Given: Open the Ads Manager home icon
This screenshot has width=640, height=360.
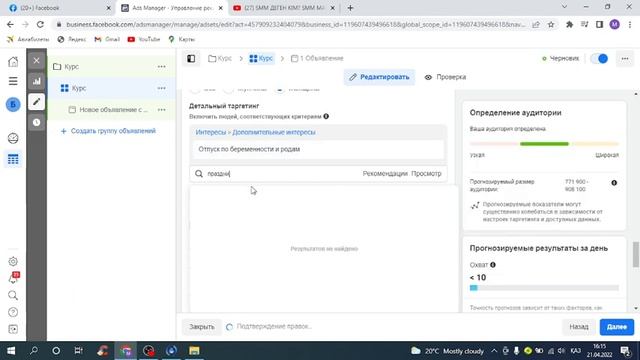Looking at the screenshot, I should tap(13, 62).
